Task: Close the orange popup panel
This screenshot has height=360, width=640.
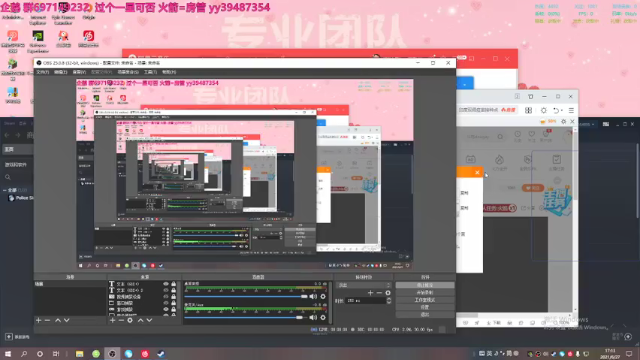Action: pos(477,172)
